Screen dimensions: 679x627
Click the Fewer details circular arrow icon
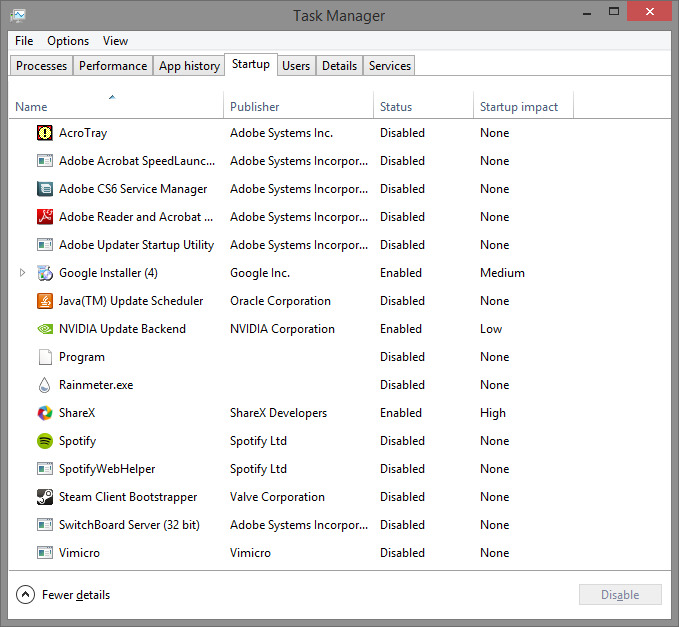pos(25,595)
